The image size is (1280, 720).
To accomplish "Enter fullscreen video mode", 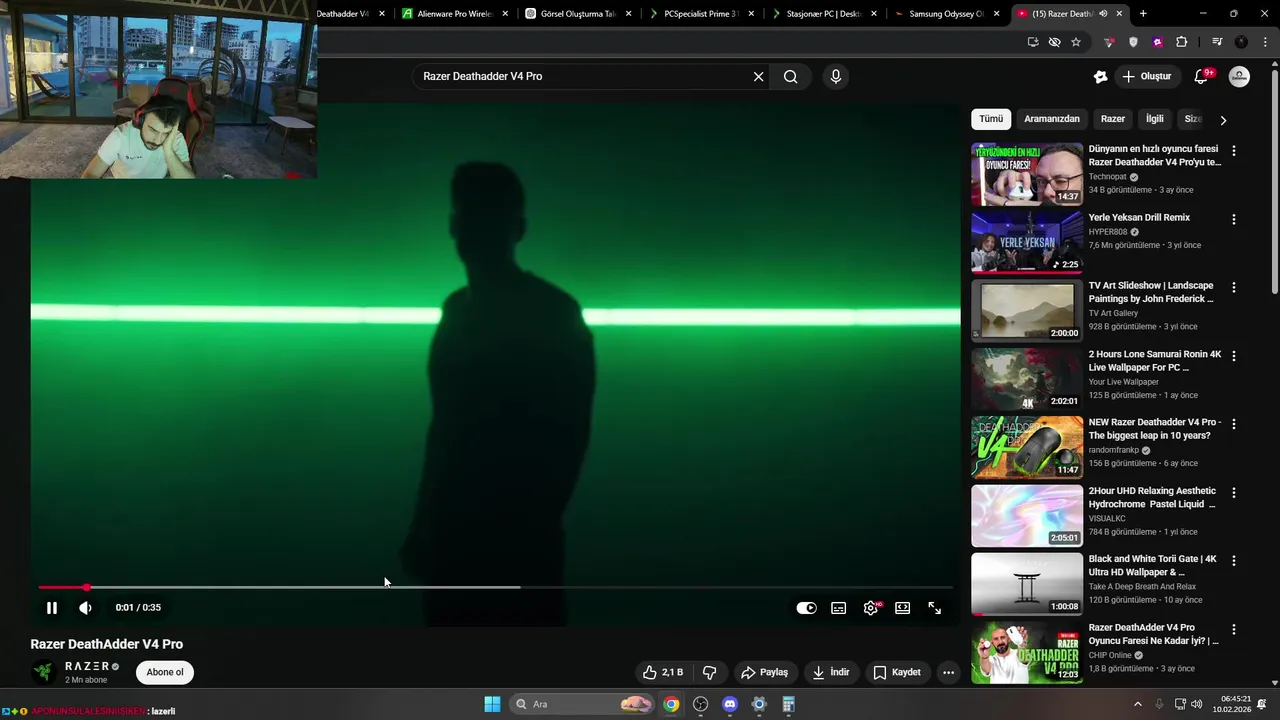I will pos(935,608).
